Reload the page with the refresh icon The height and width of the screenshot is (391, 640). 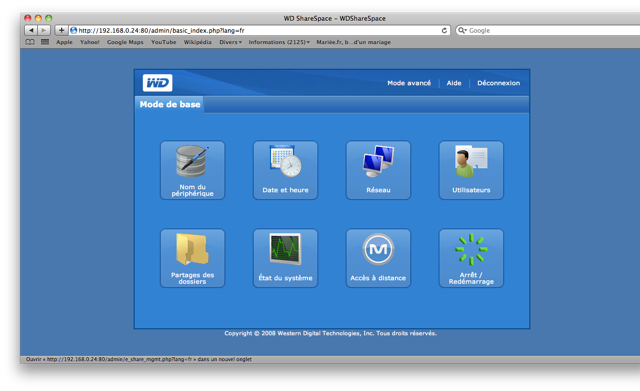click(x=444, y=30)
